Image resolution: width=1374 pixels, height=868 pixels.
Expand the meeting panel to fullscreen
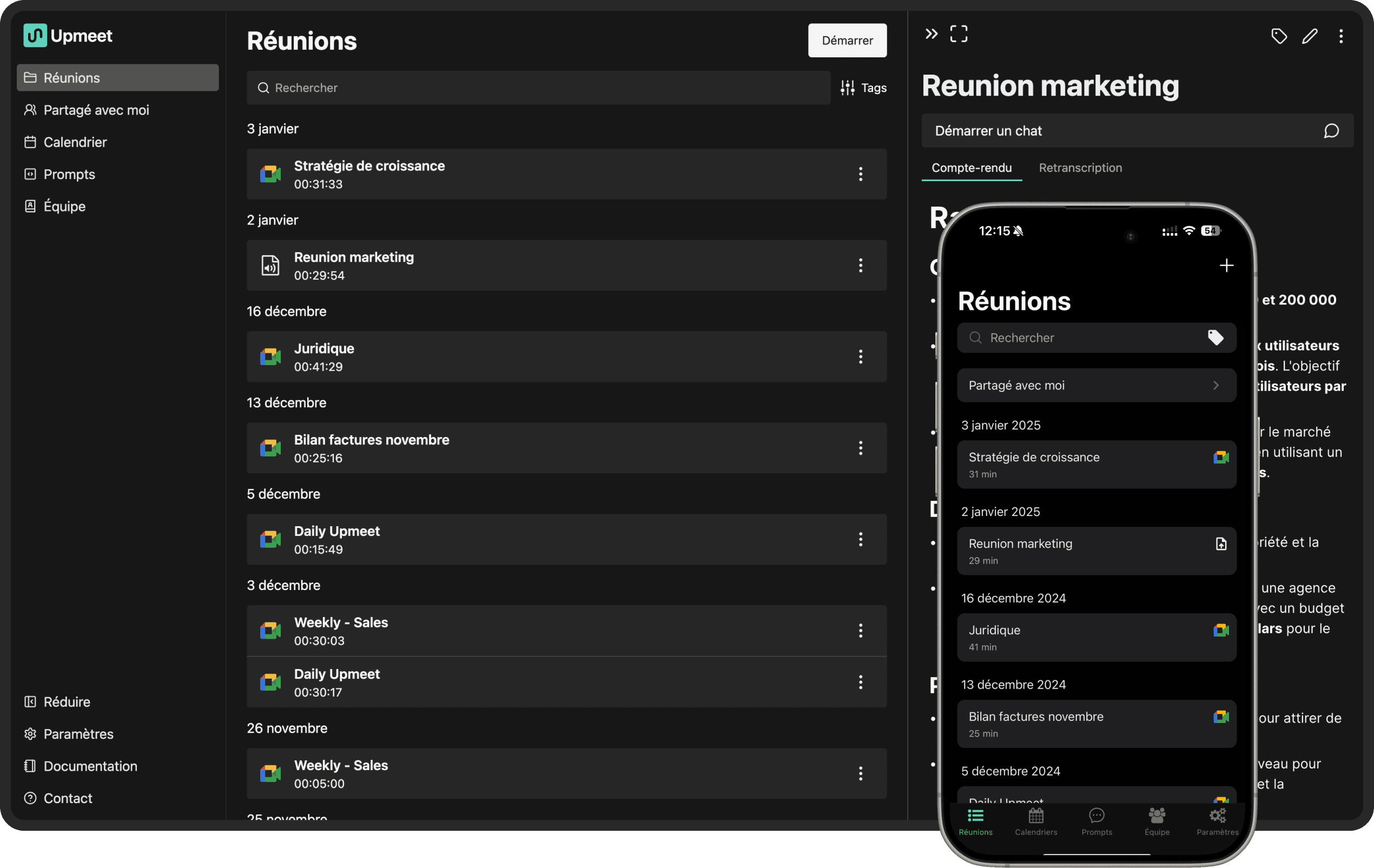tap(959, 33)
